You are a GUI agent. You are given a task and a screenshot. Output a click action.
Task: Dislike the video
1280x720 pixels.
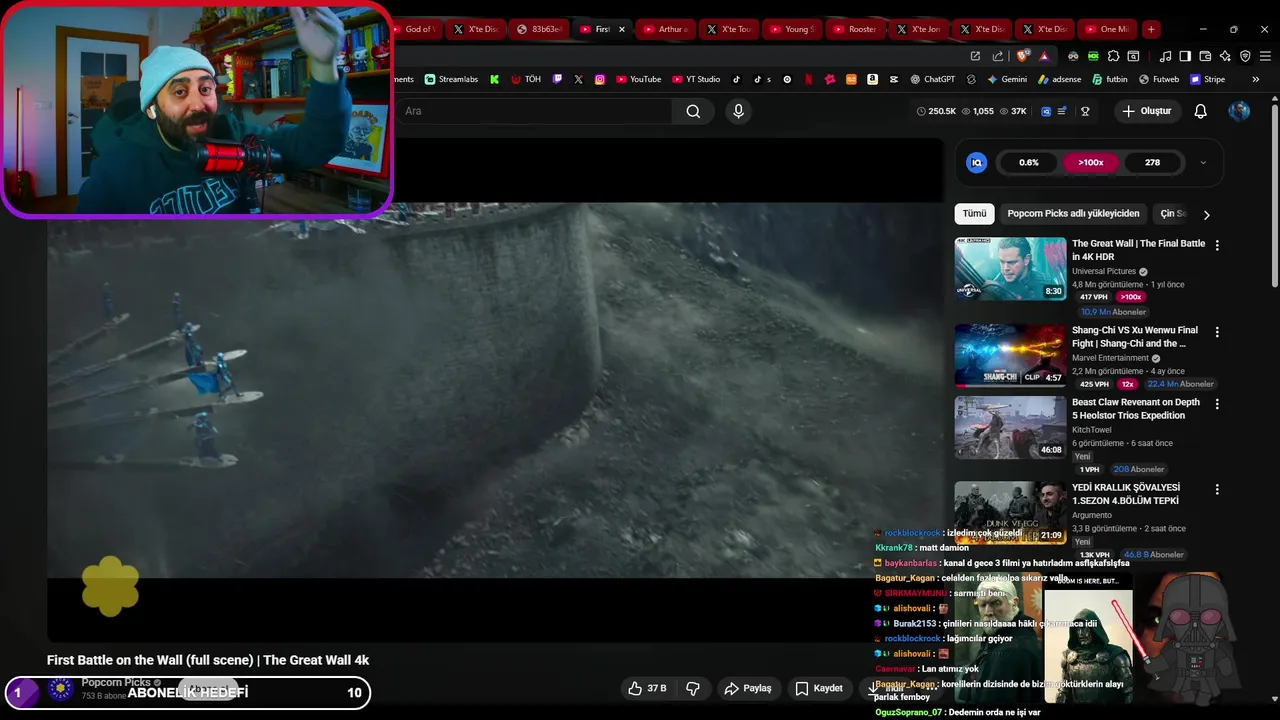pos(692,688)
